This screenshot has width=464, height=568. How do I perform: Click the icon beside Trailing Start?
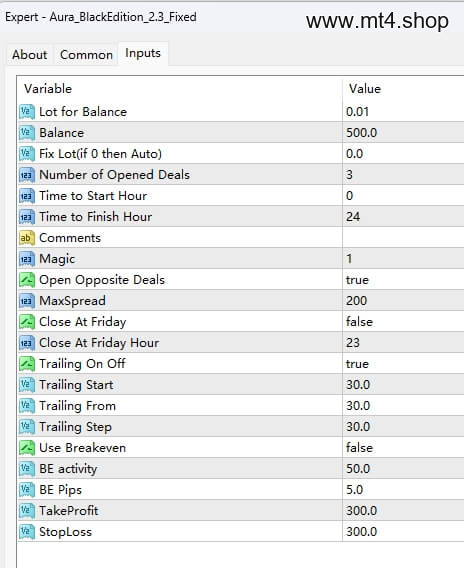tap(27, 385)
